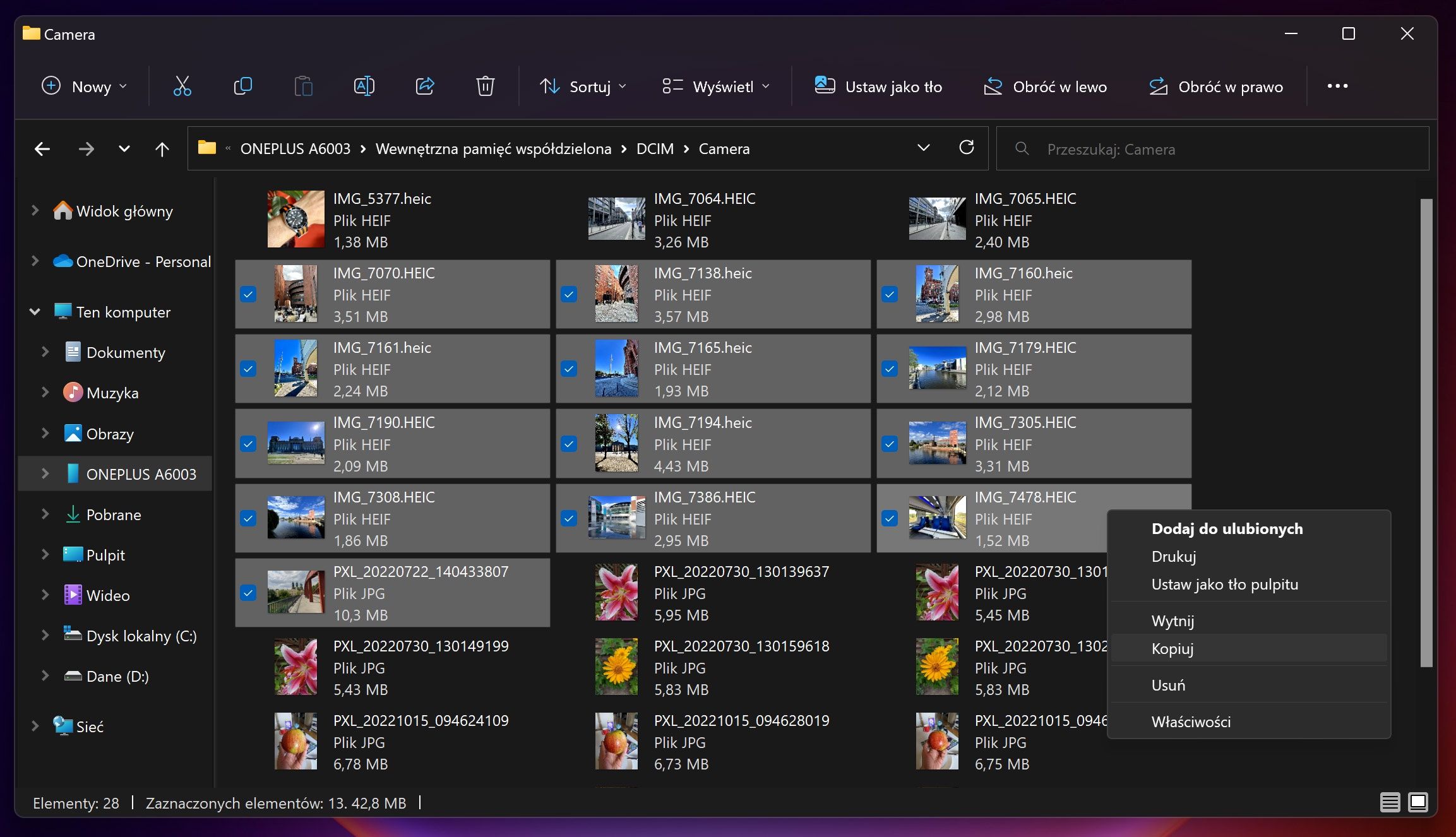Click the Share icon in toolbar

pyautogui.click(x=425, y=86)
